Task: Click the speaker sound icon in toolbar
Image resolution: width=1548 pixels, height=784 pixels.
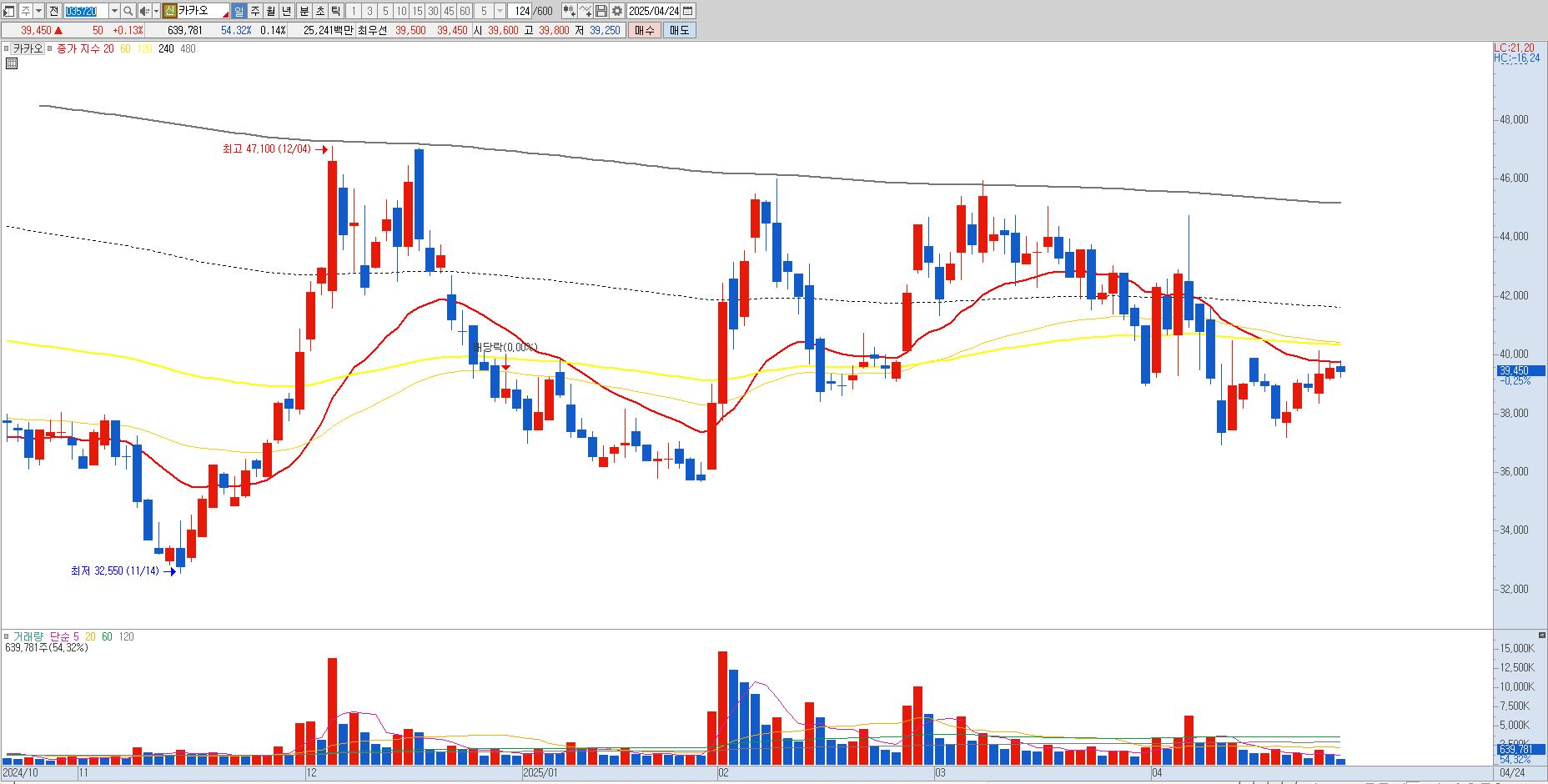Action: pyautogui.click(x=144, y=11)
